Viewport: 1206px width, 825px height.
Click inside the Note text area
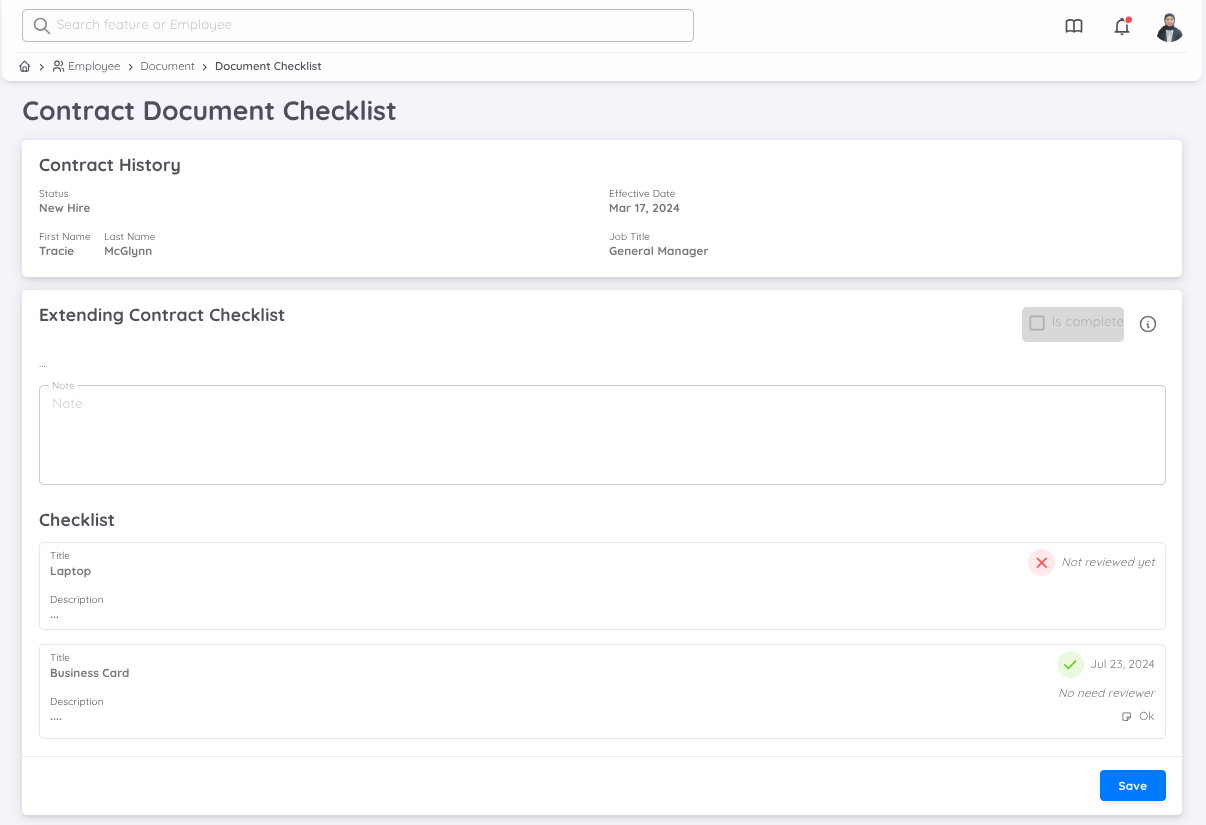pos(602,433)
